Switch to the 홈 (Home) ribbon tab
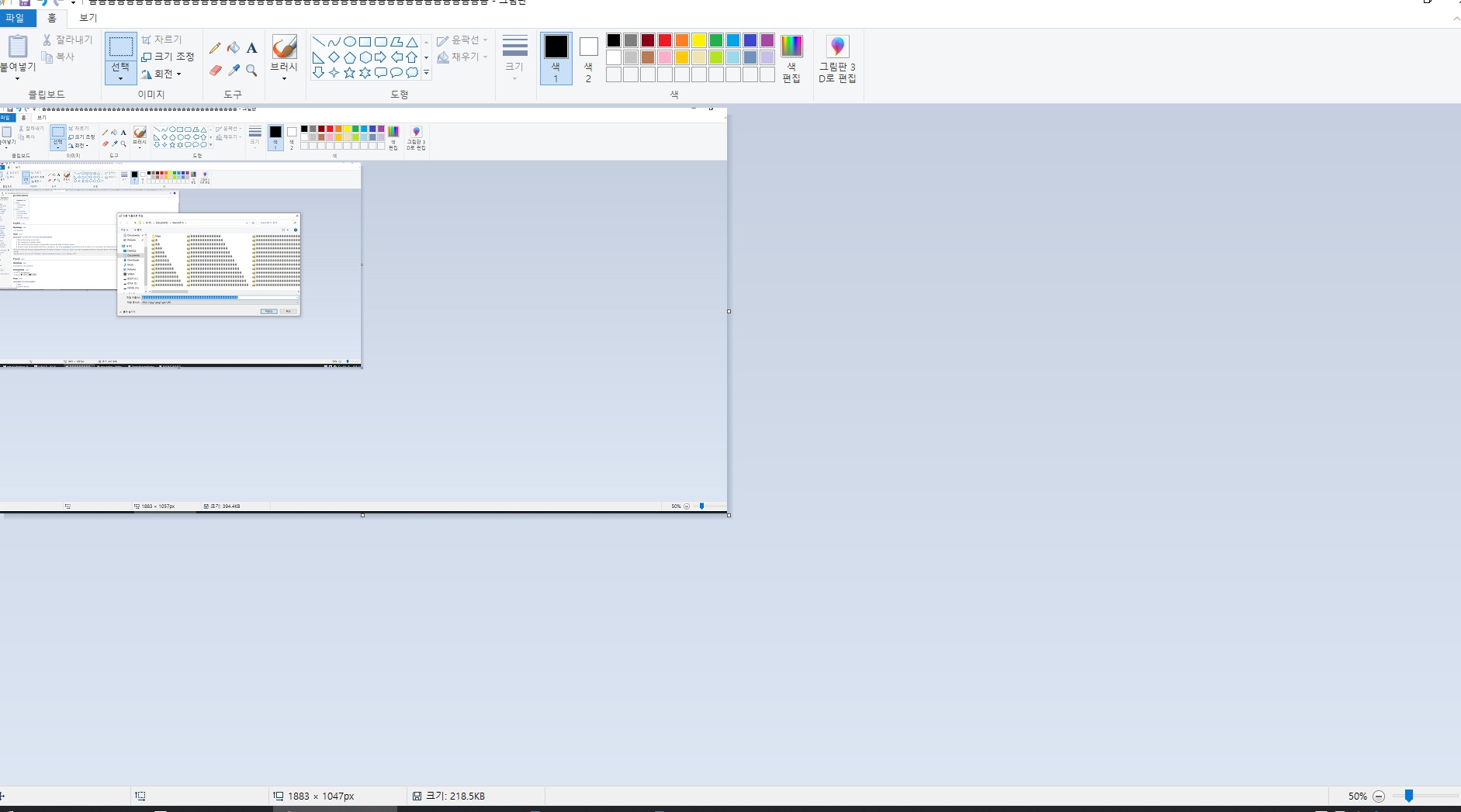The width and height of the screenshot is (1461, 812). [52, 18]
